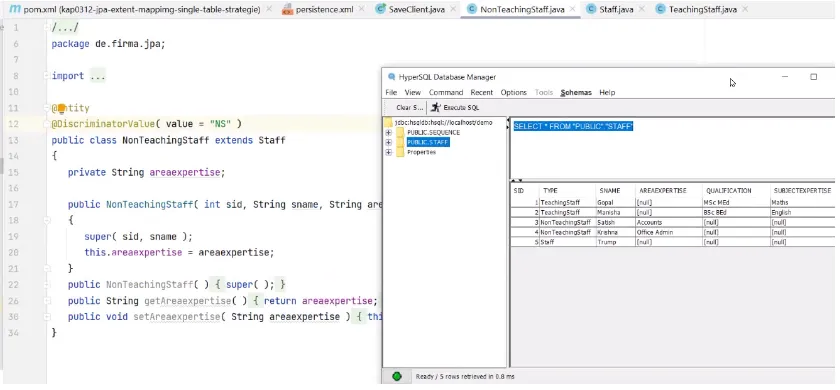Click the SUBJECTEXPERTISE column header

(x=802, y=191)
